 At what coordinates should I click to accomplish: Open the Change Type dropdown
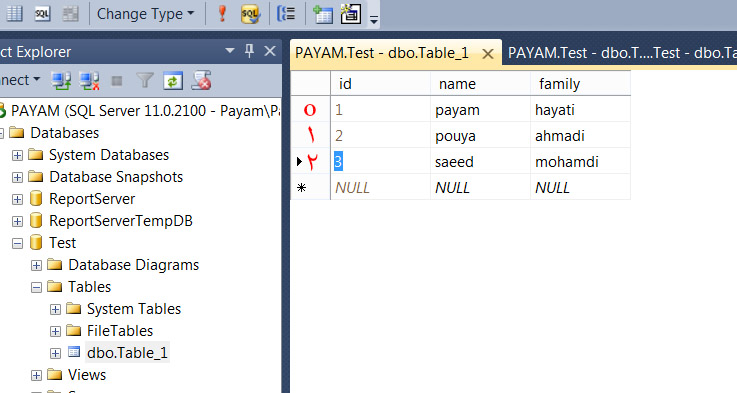pyautogui.click(x=145, y=14)
